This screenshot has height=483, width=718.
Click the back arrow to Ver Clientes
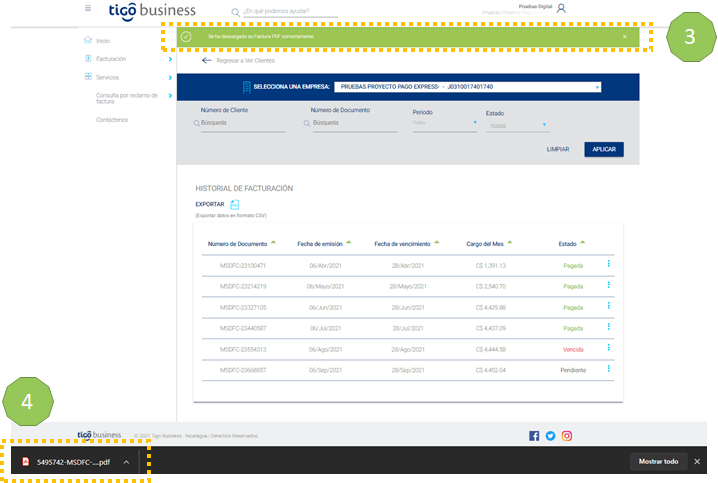point(207,60)
